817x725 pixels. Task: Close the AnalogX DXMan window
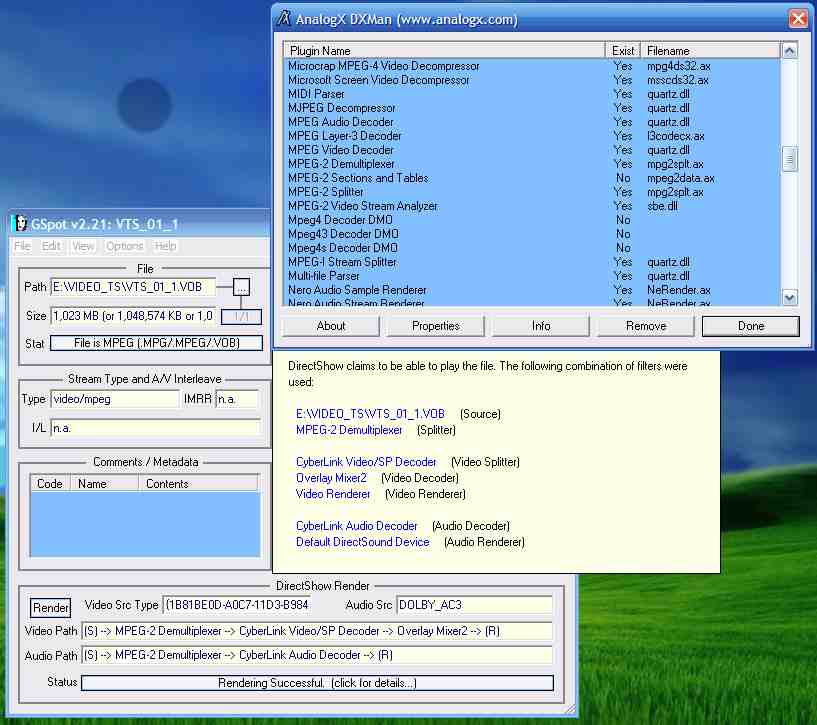pyautogui.click(x=798, y=19)
